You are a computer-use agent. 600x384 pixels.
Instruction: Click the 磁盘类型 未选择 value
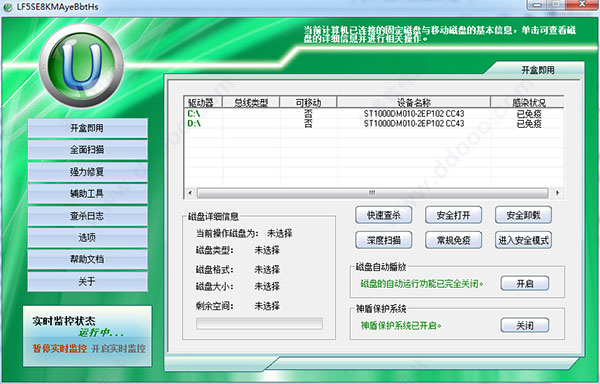click(x=267, y=250)
